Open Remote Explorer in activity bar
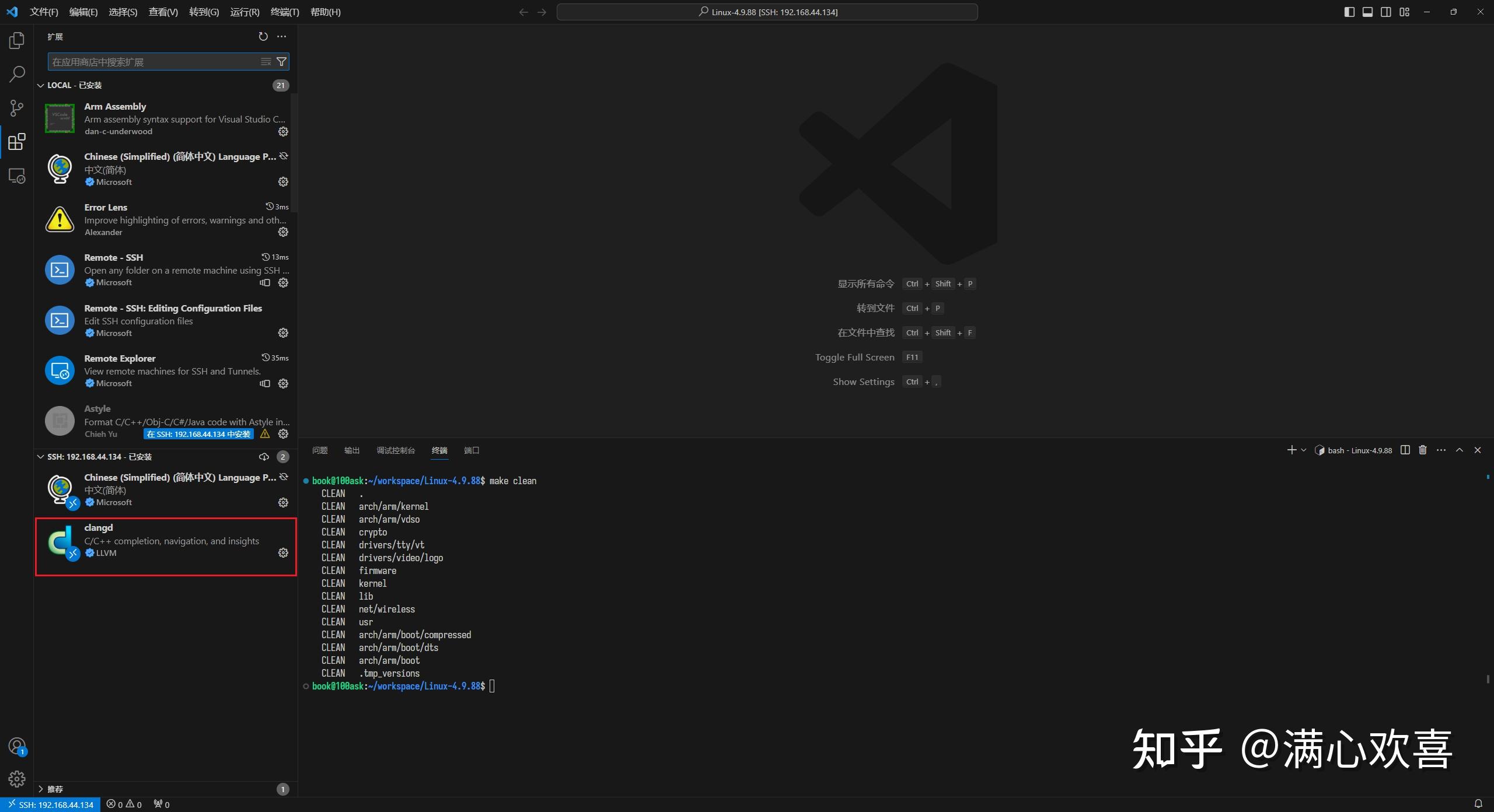1494x812 pixels. [x=17, y=175]
